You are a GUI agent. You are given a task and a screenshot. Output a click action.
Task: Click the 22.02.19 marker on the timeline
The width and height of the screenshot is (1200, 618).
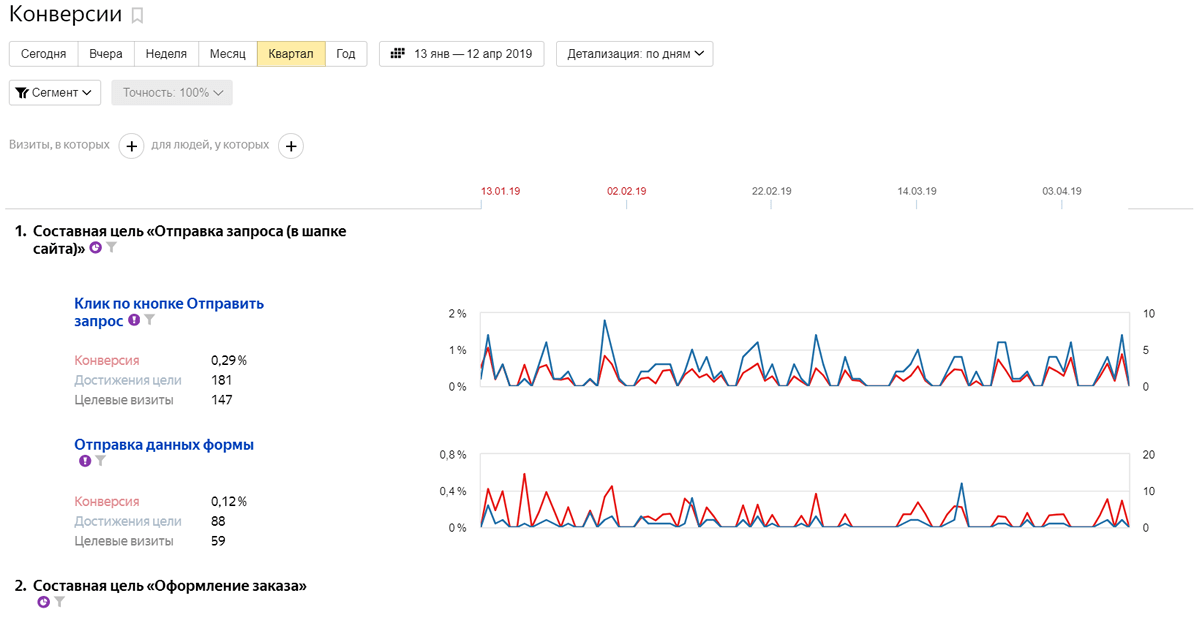pos(771,191)
